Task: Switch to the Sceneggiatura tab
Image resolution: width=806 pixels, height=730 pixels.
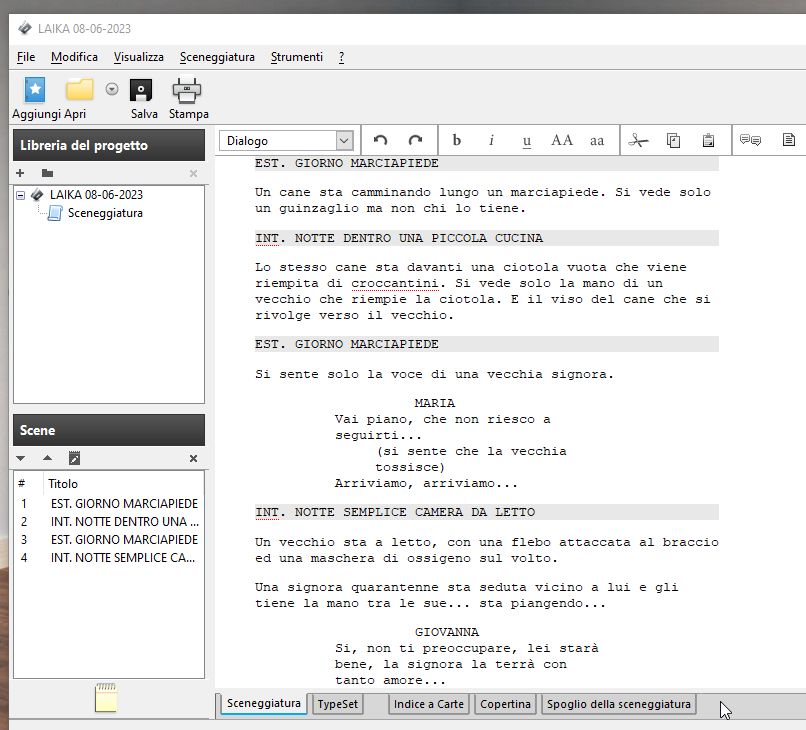Action: 264,703
